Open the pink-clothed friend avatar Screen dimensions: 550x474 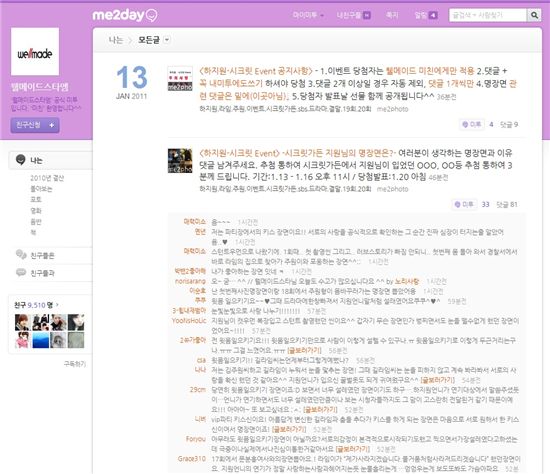tap(22, 340)
